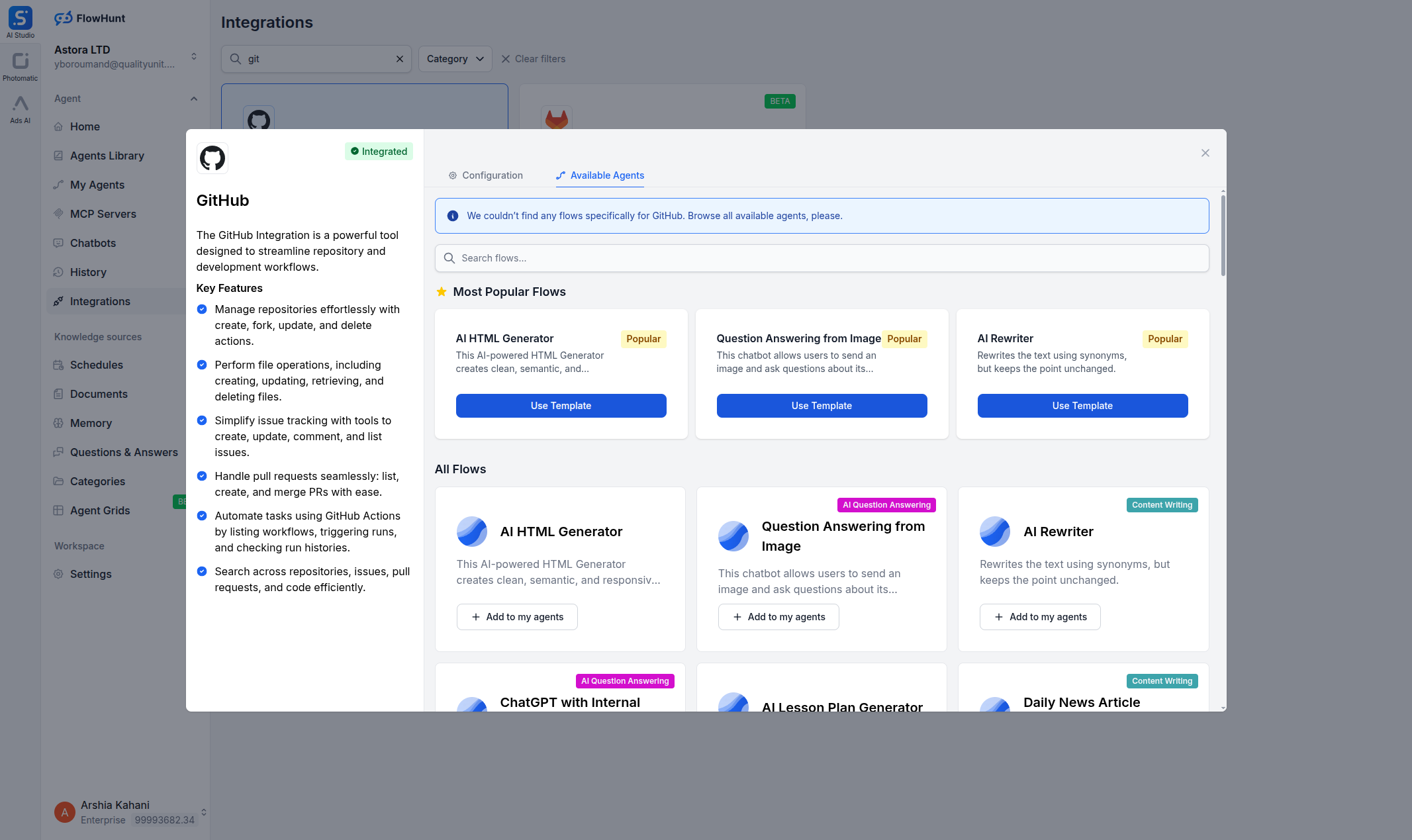Click Clear filters next to search

[x=534, y=58]
